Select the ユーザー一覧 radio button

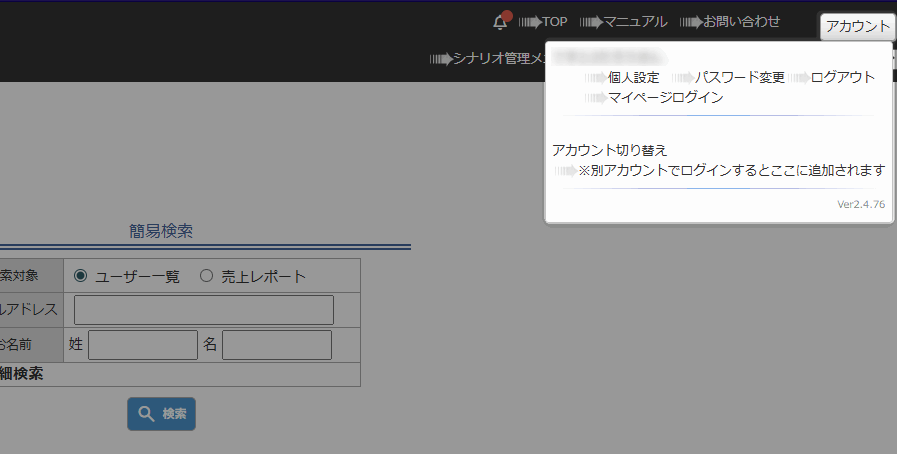click(x=81, y=276)
